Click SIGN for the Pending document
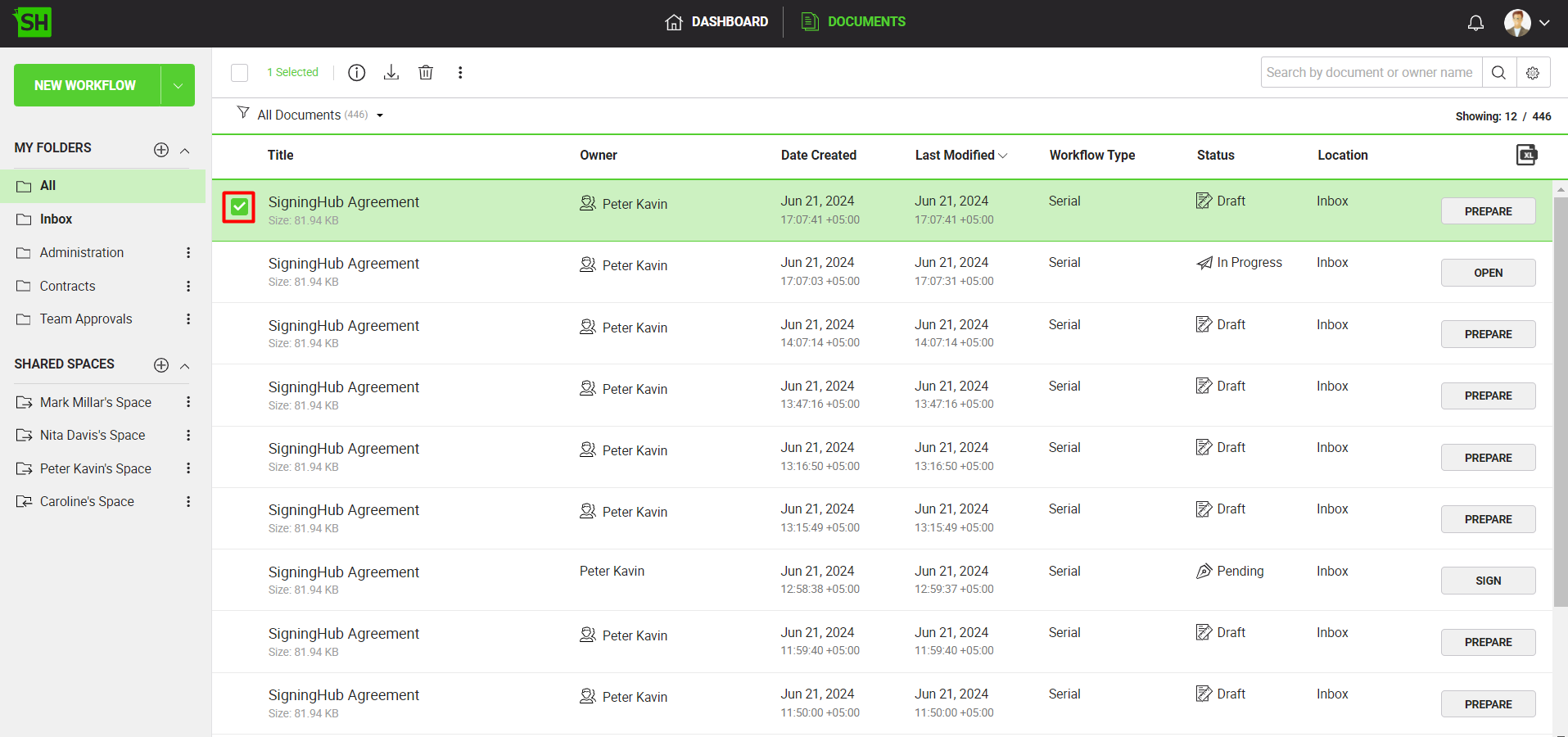The height and width of the screenshot is (737, 1568). [x=1488, y=581]
